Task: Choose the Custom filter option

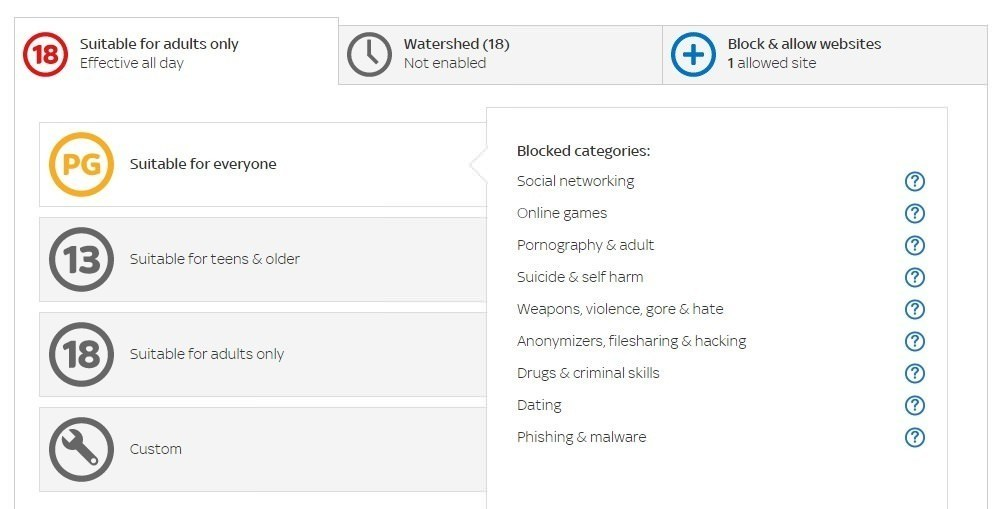Action: (x=263, y=450)
